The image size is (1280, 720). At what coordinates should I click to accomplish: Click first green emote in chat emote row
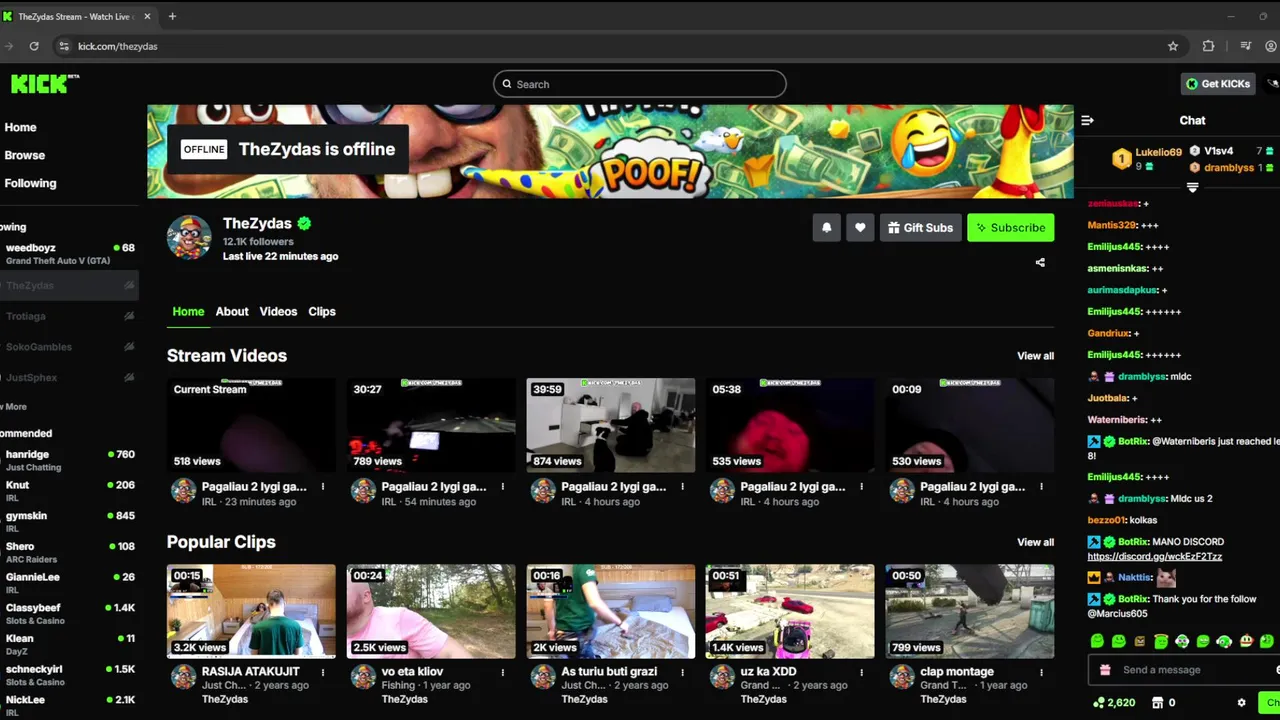1097,641
